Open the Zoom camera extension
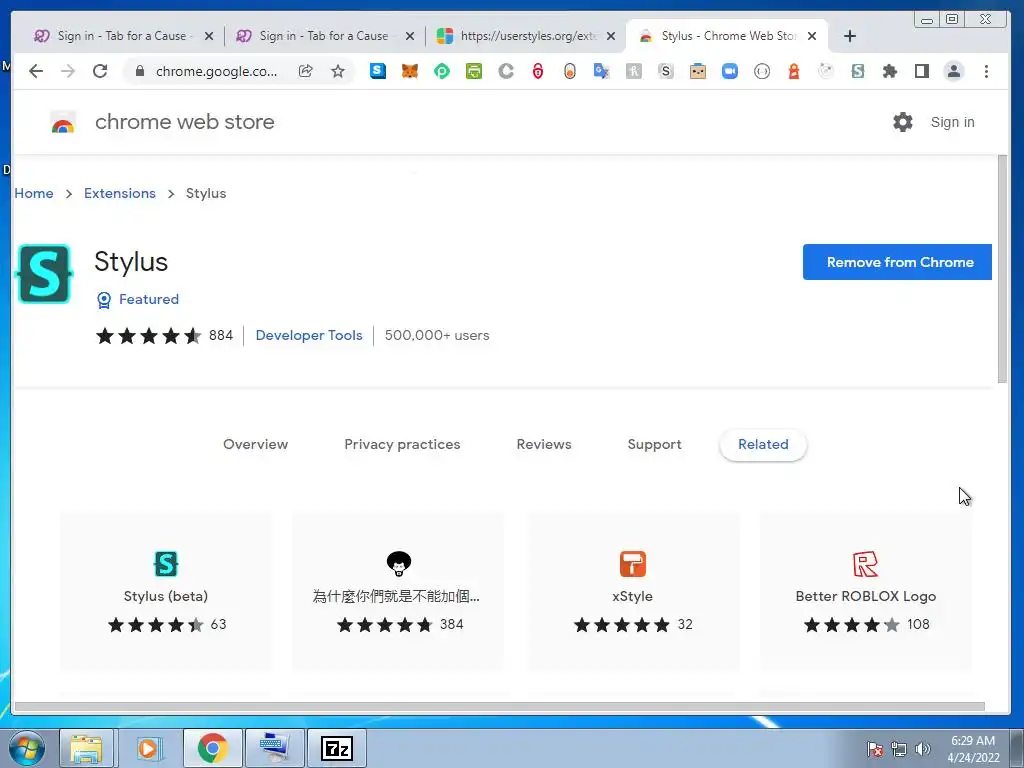Viewport: 1024px width, 768px height. tap(729, 71)
